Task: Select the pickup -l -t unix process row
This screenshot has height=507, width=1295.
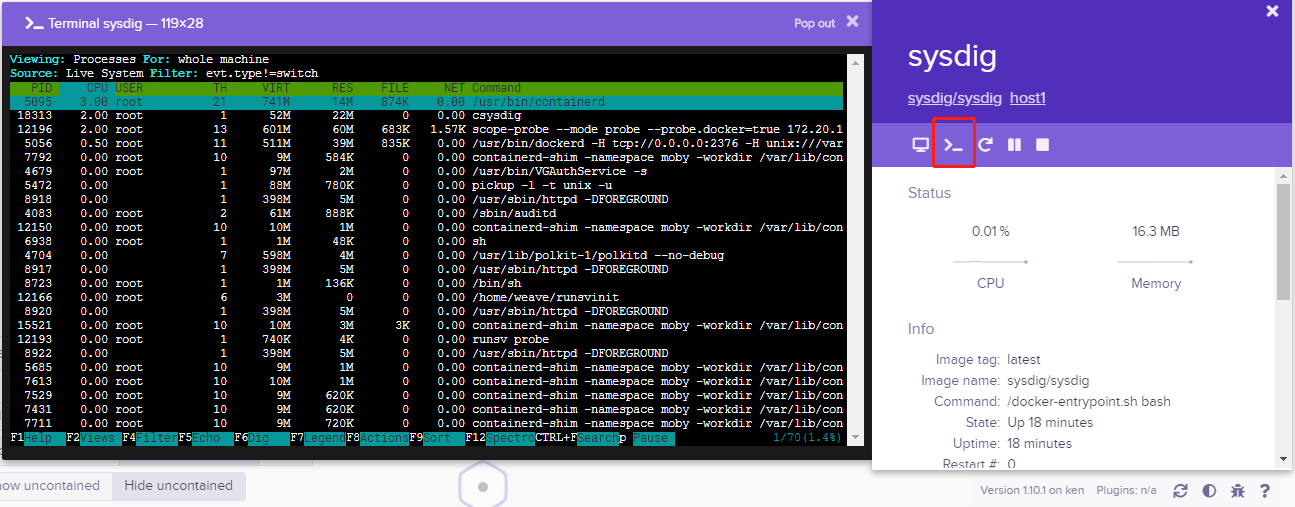Action: click(x=427, y=186)
